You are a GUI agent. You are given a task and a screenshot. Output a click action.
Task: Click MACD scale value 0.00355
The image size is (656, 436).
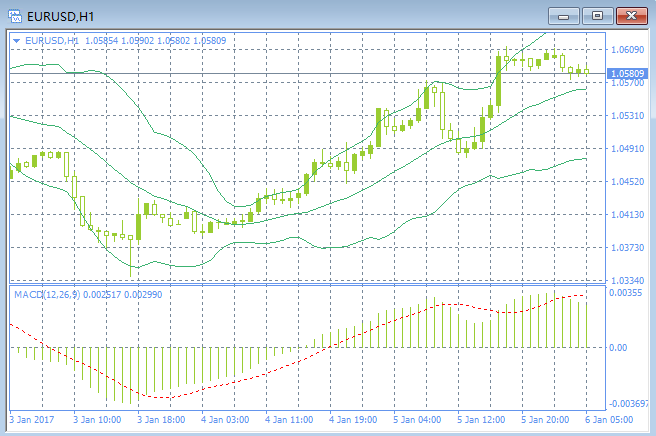(625, 293)
